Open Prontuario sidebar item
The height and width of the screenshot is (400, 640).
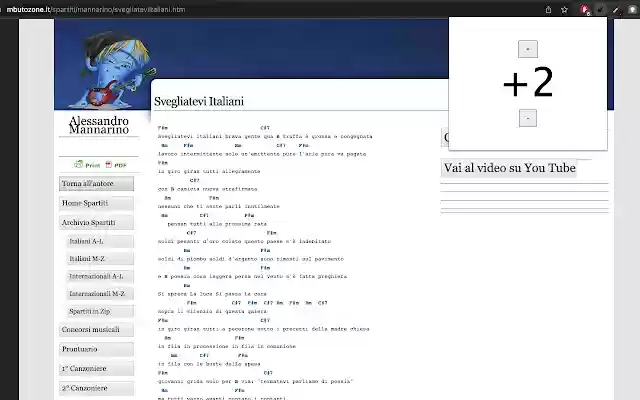(96, 349)
